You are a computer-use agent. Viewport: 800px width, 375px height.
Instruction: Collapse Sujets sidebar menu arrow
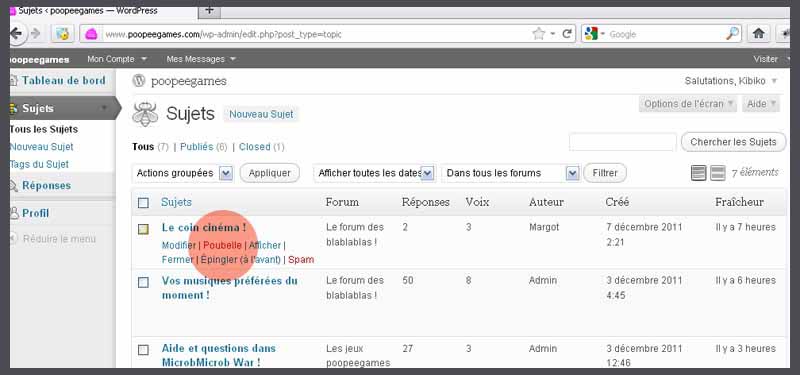[104, 108]
